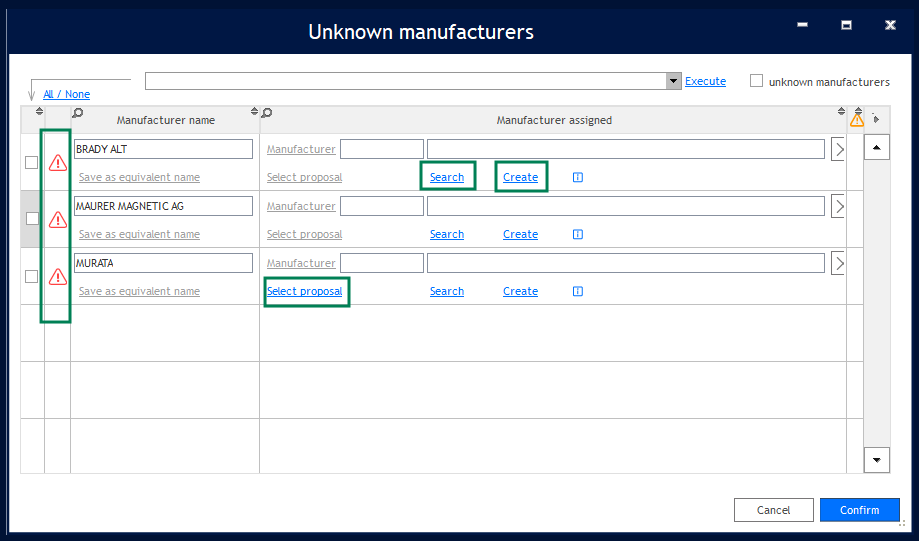Select the MURATA row checkbox
The image size is (919, 541).
click(32, 276)
